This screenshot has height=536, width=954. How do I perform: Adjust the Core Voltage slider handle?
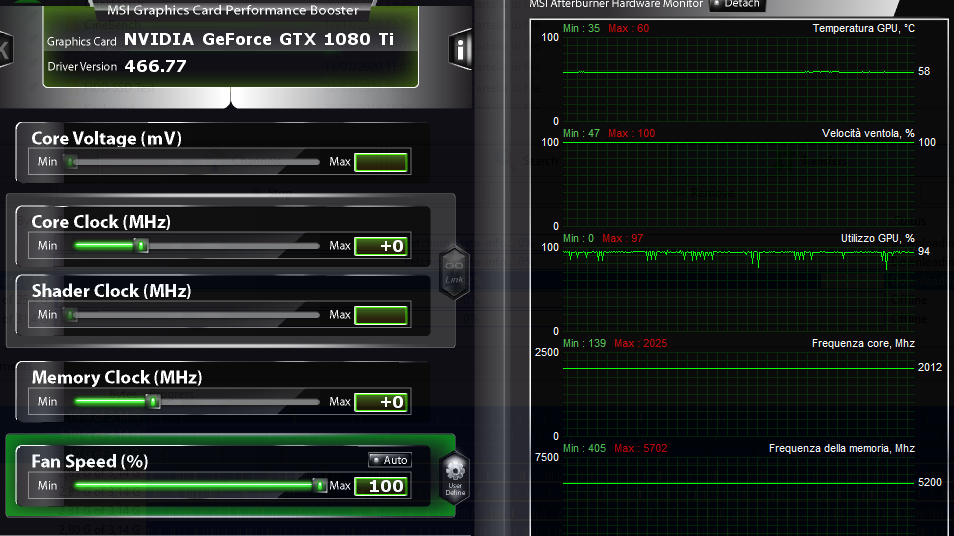click(72, 162)
